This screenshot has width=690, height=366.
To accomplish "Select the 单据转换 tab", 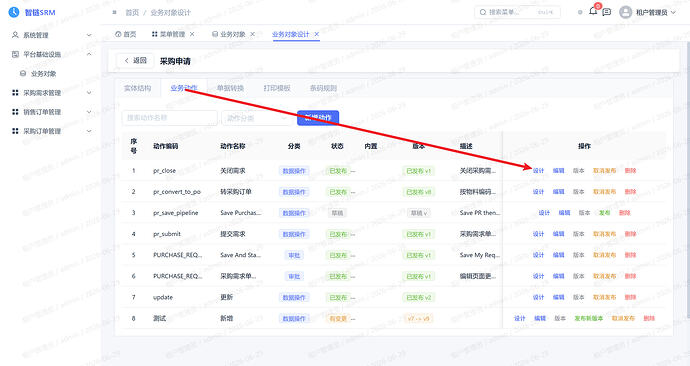I will pos(230,88).
